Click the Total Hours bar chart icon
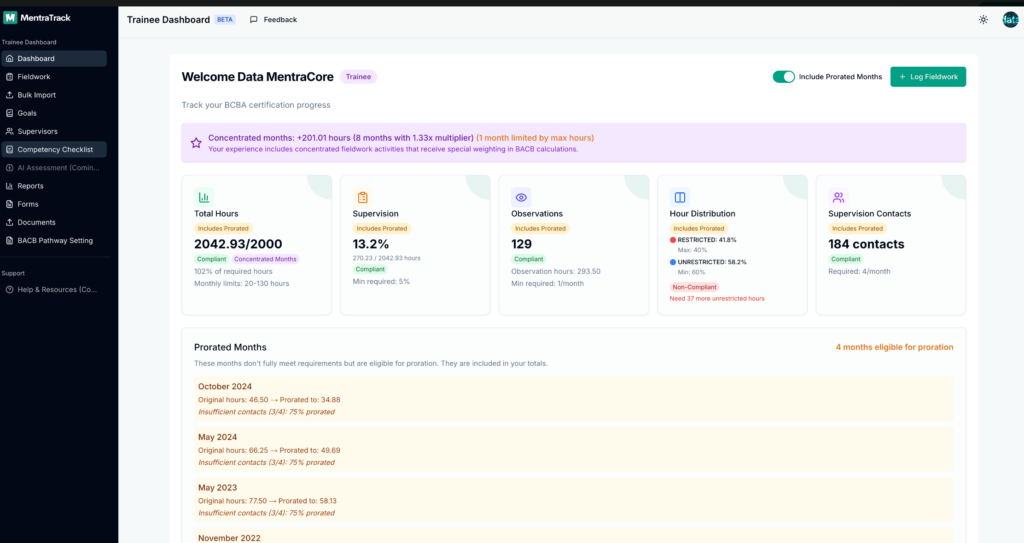The width and height of the screenshot is (1024, 543). click(x=204, y=197)
